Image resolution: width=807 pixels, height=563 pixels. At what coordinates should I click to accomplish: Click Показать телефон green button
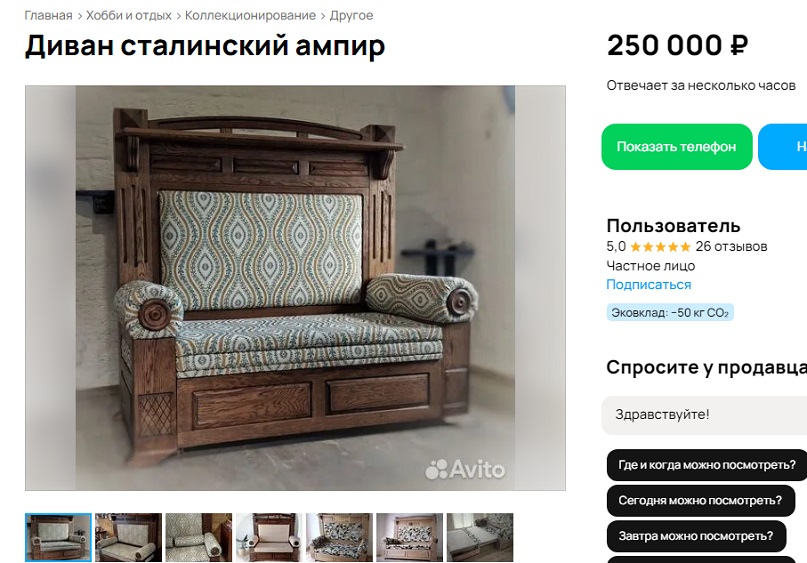coord(677,147)
